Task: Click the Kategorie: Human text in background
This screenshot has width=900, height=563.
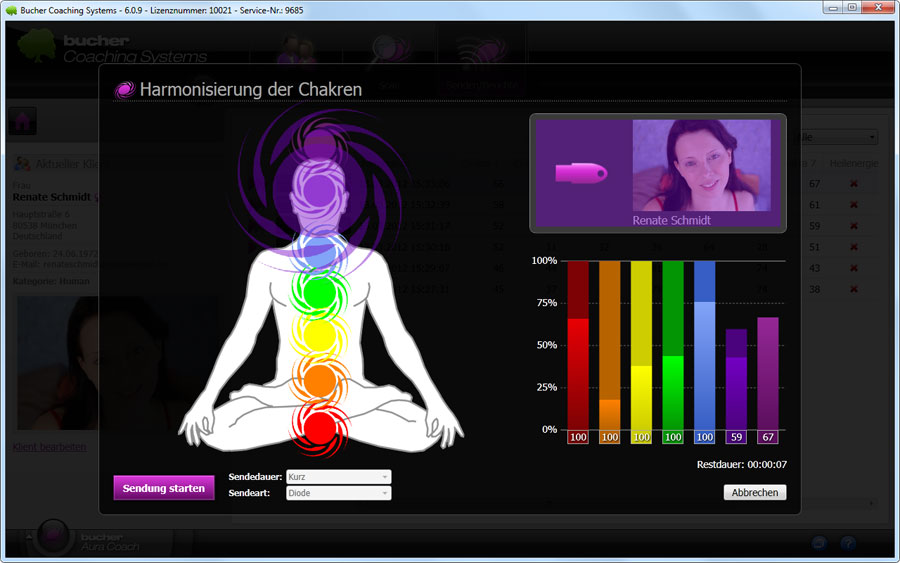Action: pyautogui.click(x=51, y=281)
